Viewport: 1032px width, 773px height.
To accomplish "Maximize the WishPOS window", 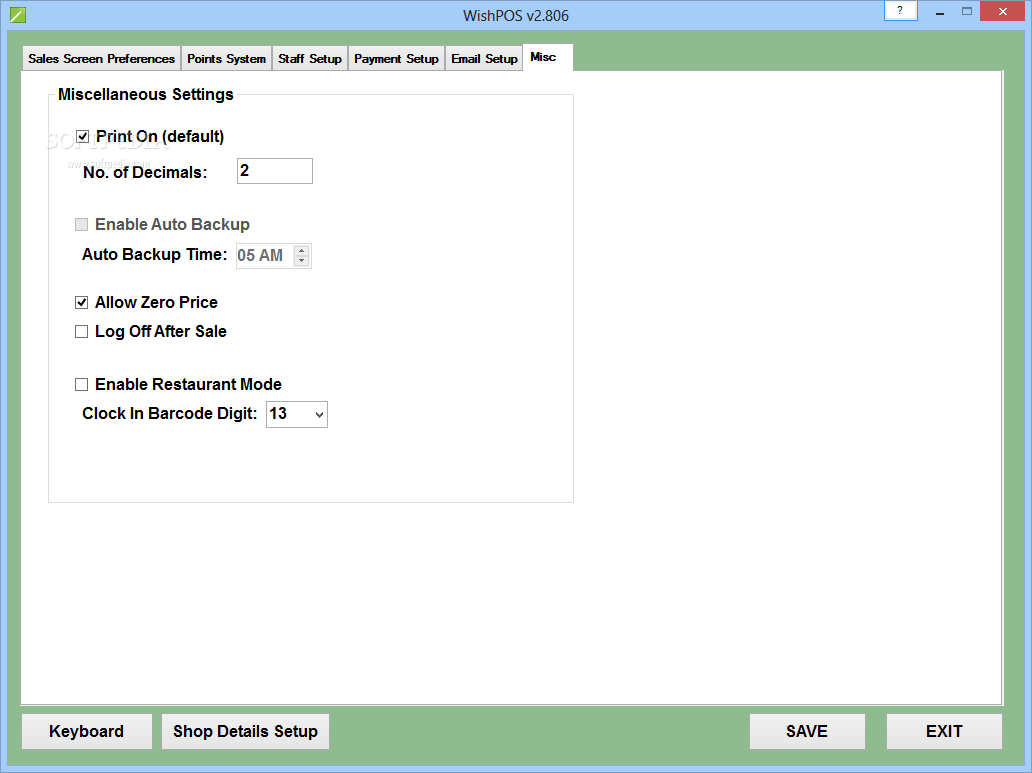I will pyautogui.click(x=966, y=11).
